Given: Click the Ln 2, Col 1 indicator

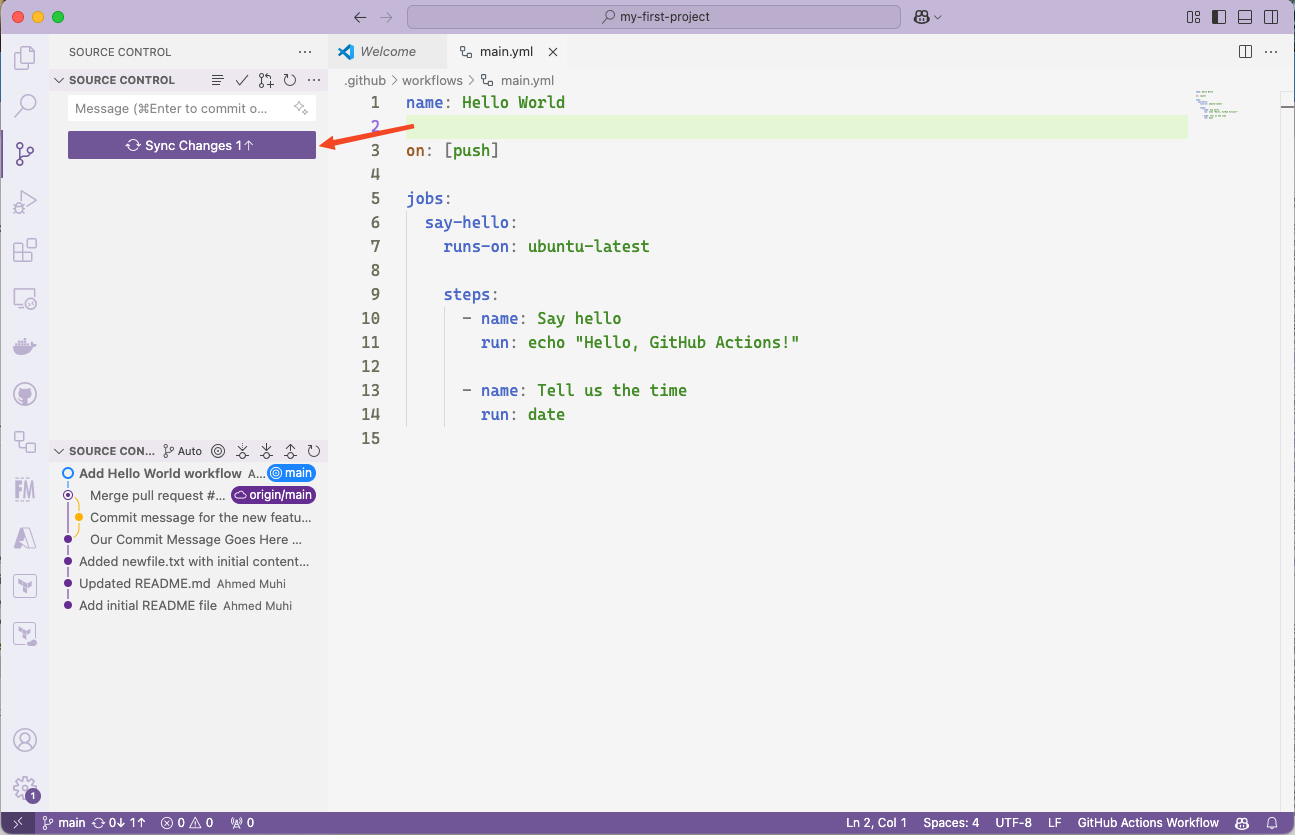Looking at the screenshot, I should click(876, 823).
